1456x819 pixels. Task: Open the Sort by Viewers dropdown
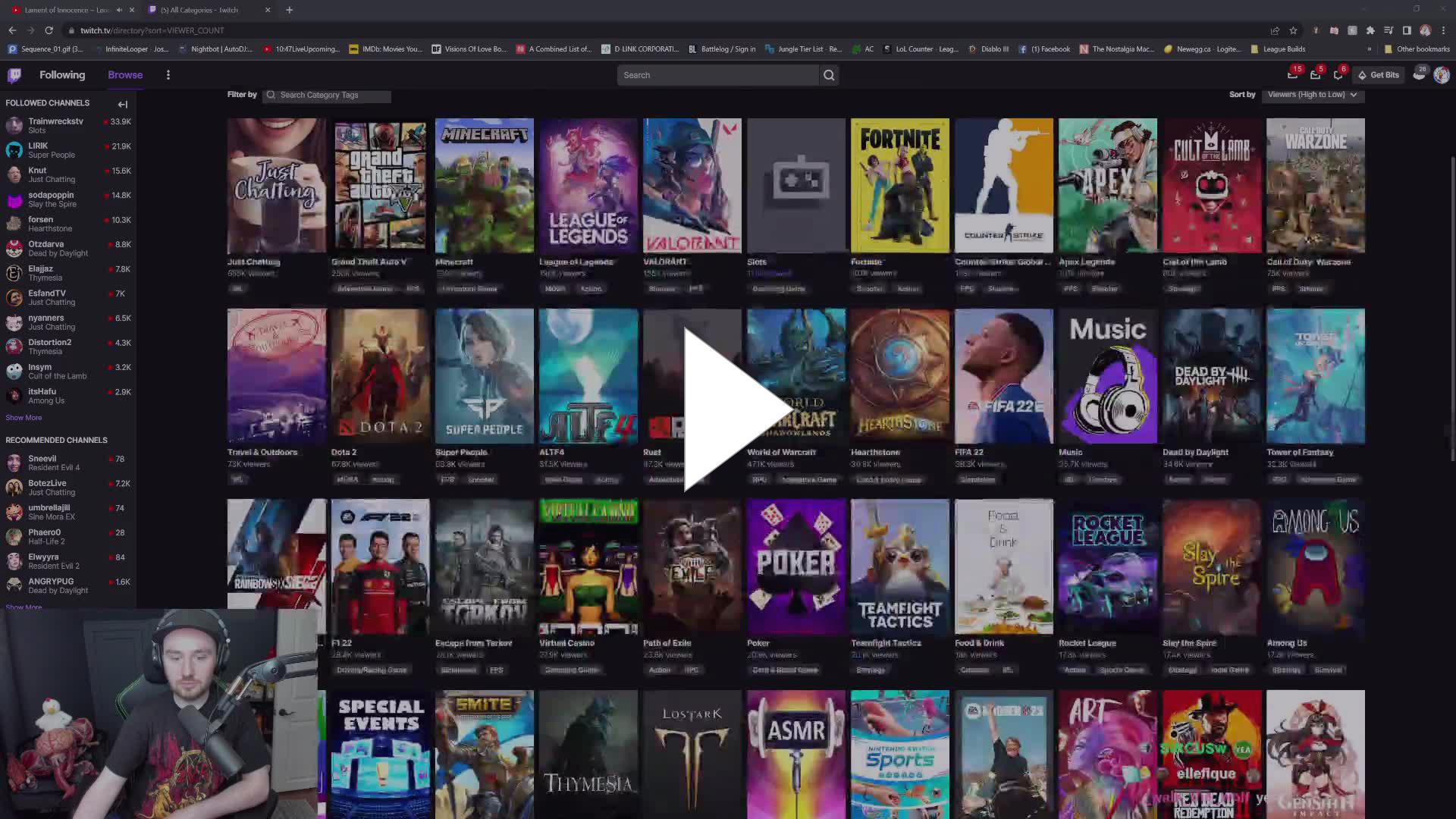pyautogui.click(x=1313, y=94)
